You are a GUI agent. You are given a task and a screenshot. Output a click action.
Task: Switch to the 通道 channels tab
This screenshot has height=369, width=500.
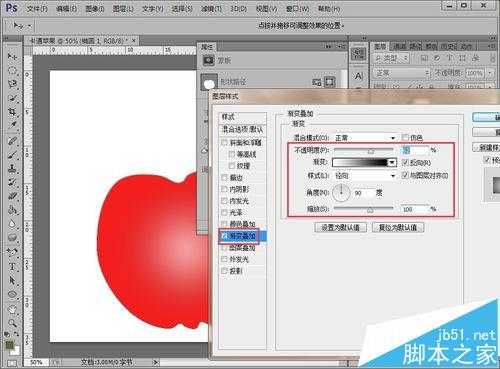pyautogui.click(x=399, y=46)
